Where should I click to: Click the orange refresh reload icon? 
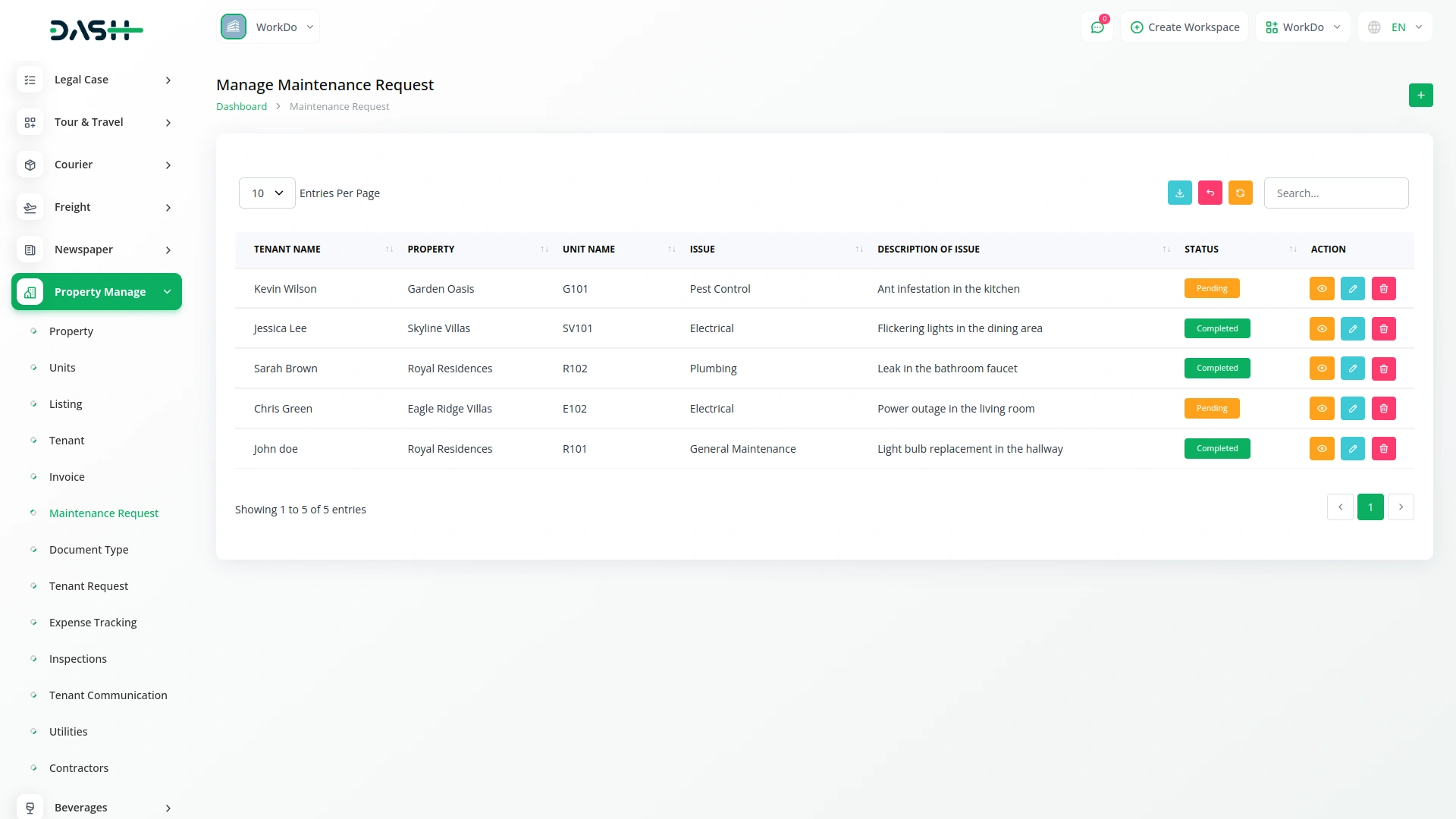[x=1240, y=193]
